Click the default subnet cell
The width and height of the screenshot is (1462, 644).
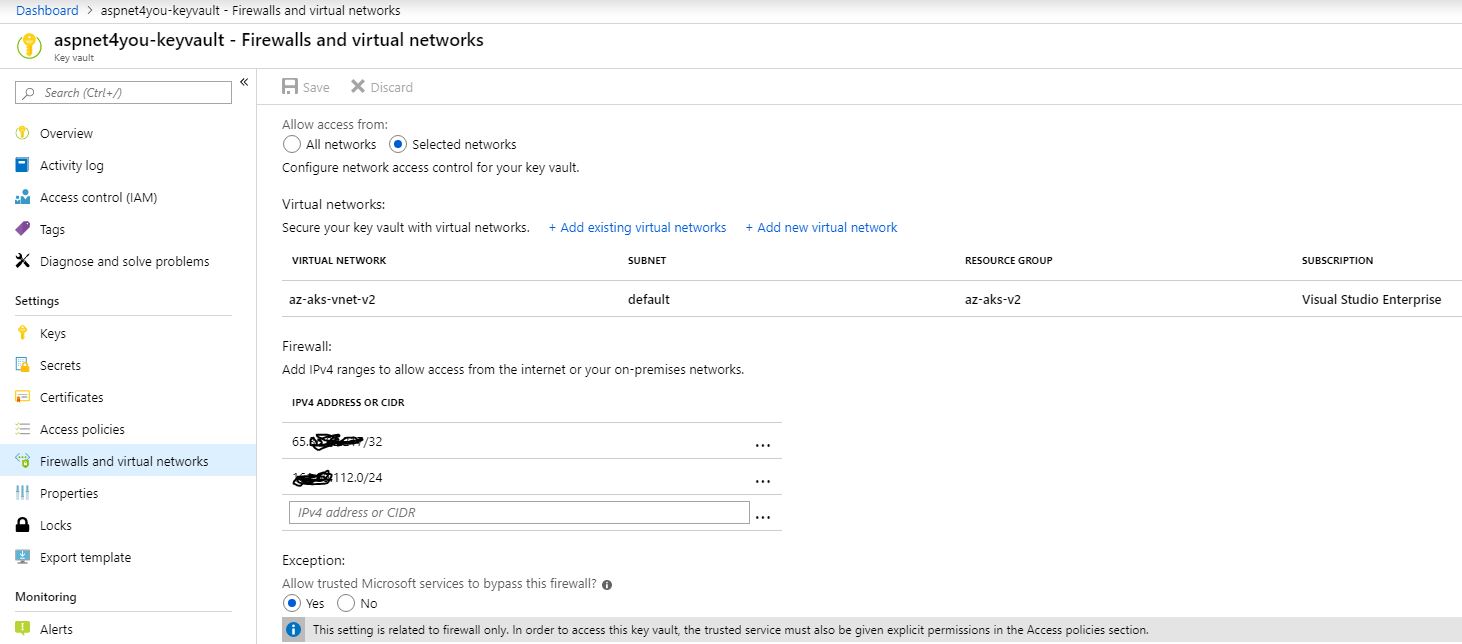(x=649, y=299)
